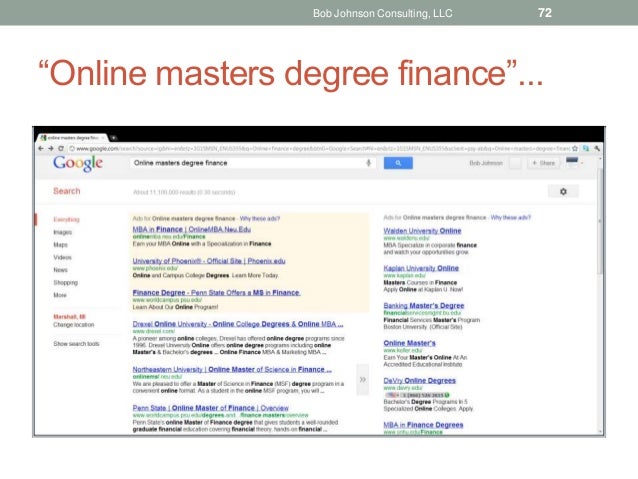The height and width of the screenshot is (479, 638).
Task: Open Penn State Online Master of Finance result
Action: click(x=210, y=408)
